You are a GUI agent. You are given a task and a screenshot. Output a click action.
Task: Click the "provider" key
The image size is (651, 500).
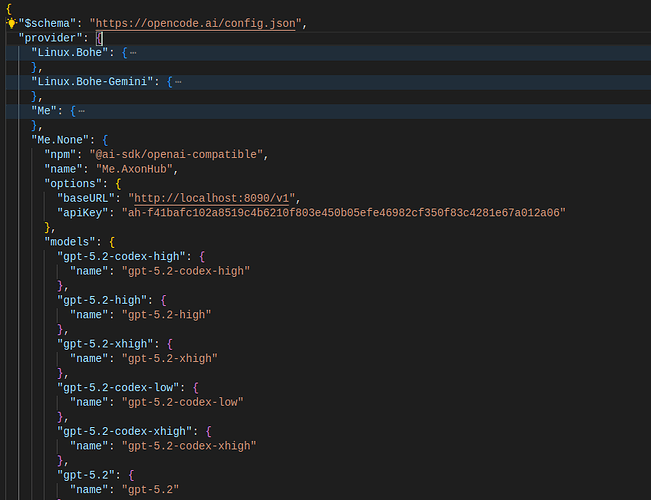[50, 38]
